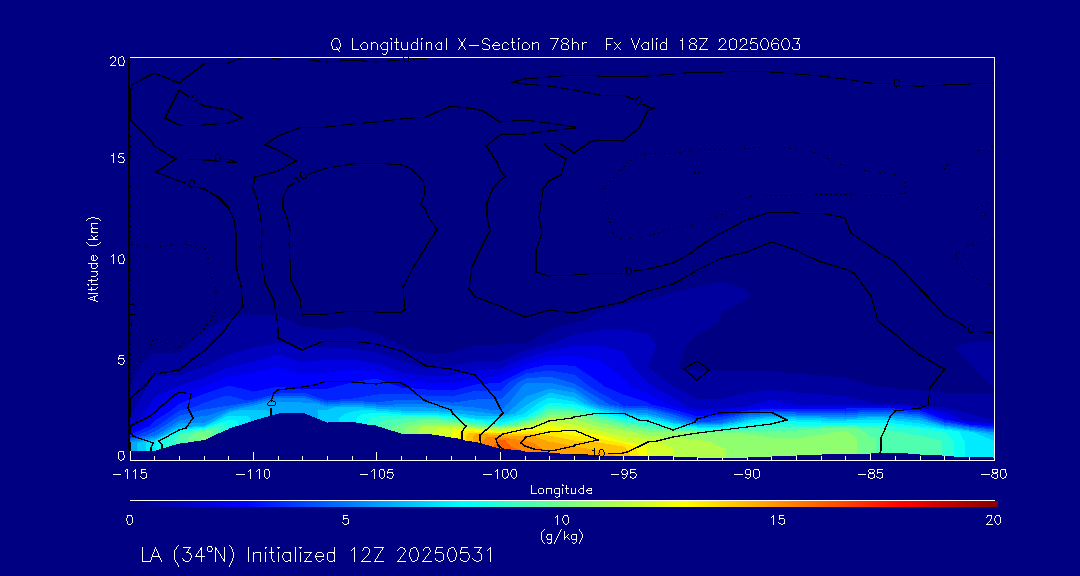Screen dimensions: 1080x576
Task: Select longitude tick label "-105"
Action: point(376,475)
